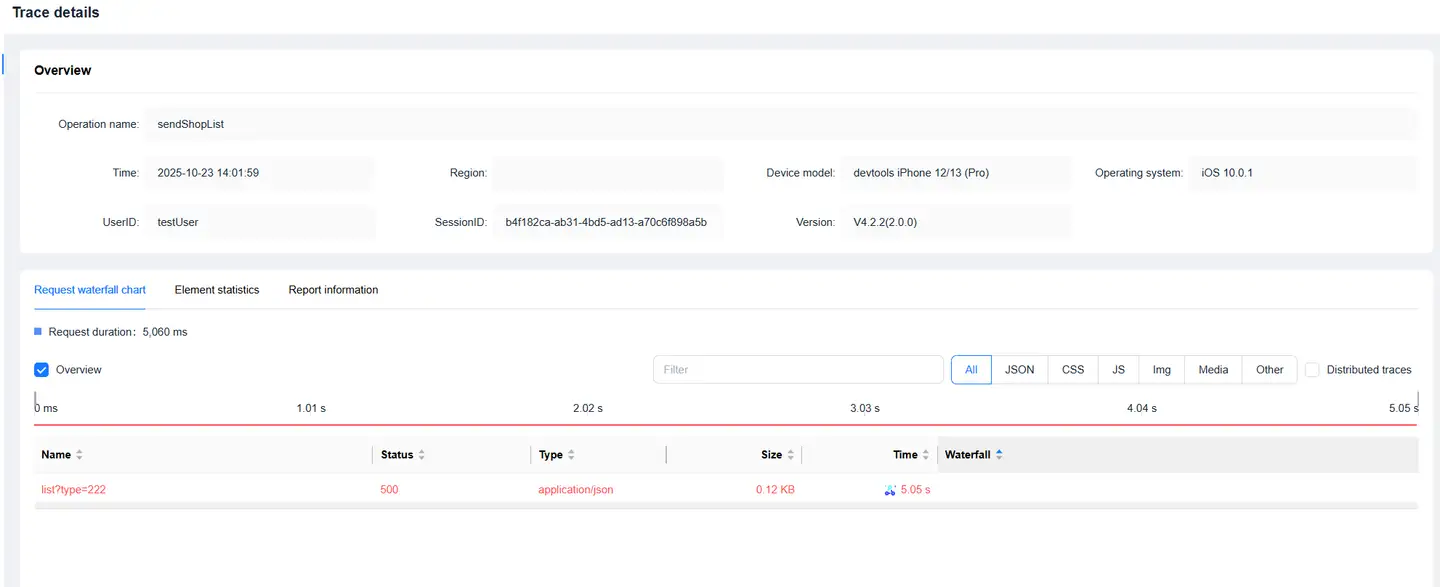
Task: Filter requests by CSS type
Action: point(1073,370)
